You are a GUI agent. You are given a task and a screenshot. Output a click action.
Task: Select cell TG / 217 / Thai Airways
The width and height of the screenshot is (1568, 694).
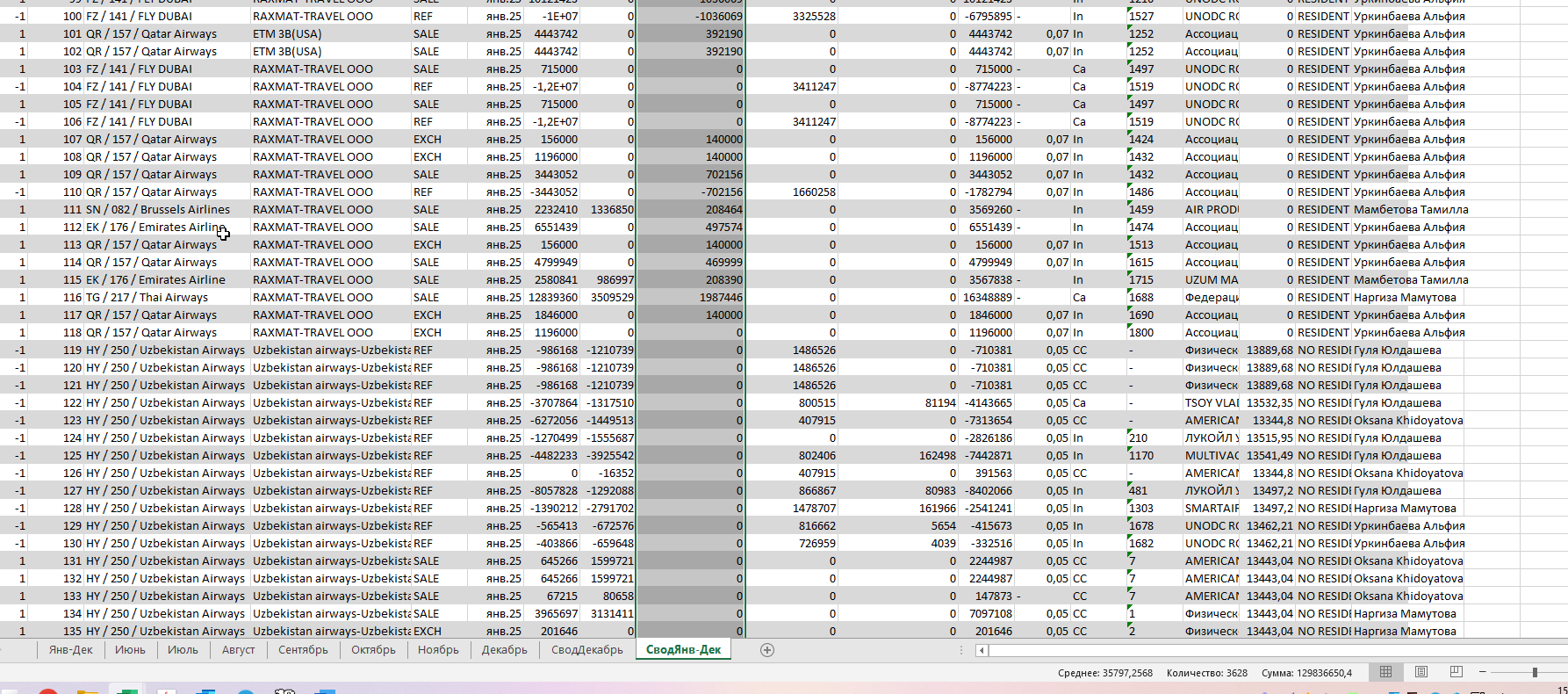click(x=167, y=297)
